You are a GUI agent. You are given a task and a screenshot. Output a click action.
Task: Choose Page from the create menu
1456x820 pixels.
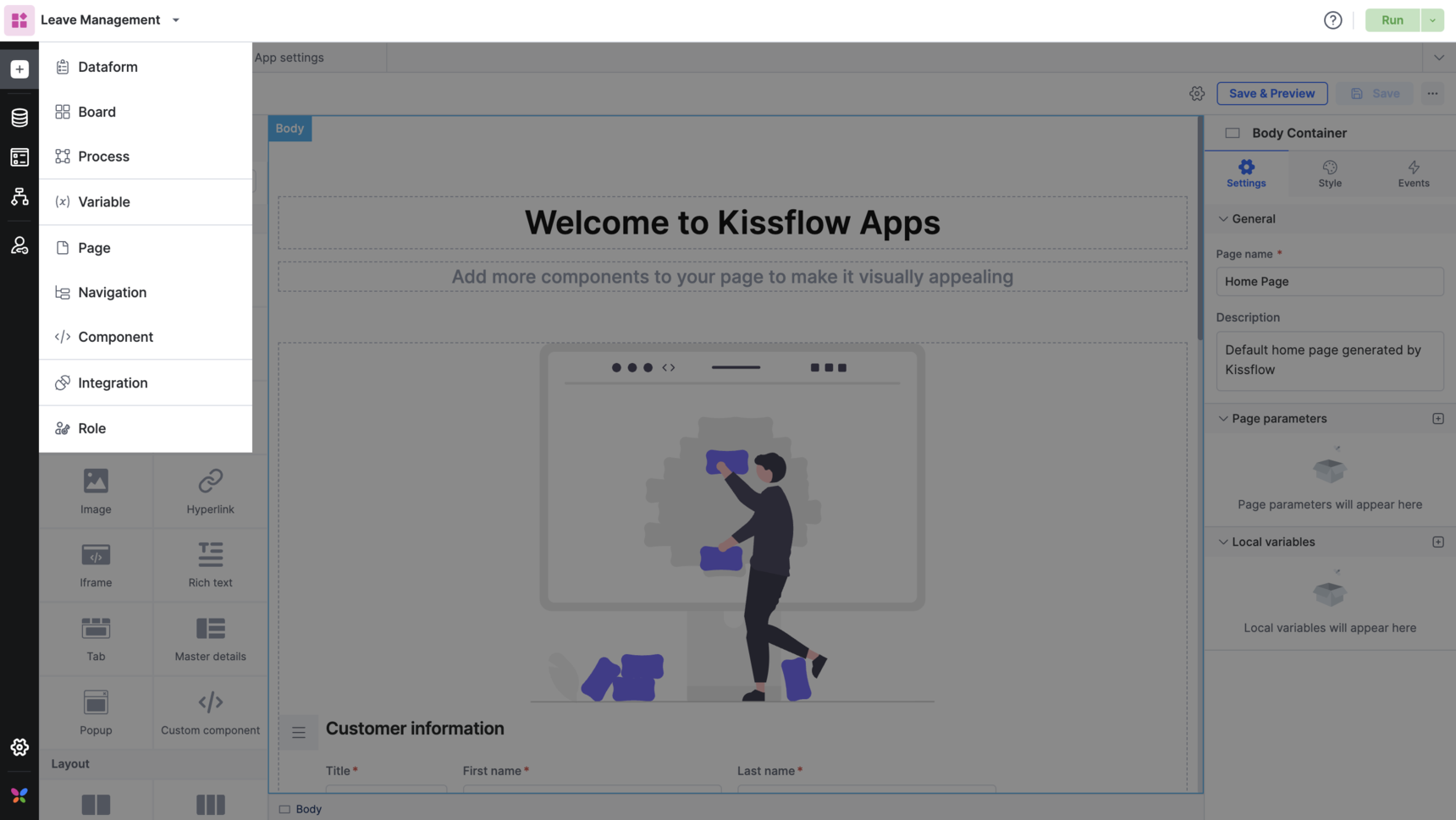point(146,248)
